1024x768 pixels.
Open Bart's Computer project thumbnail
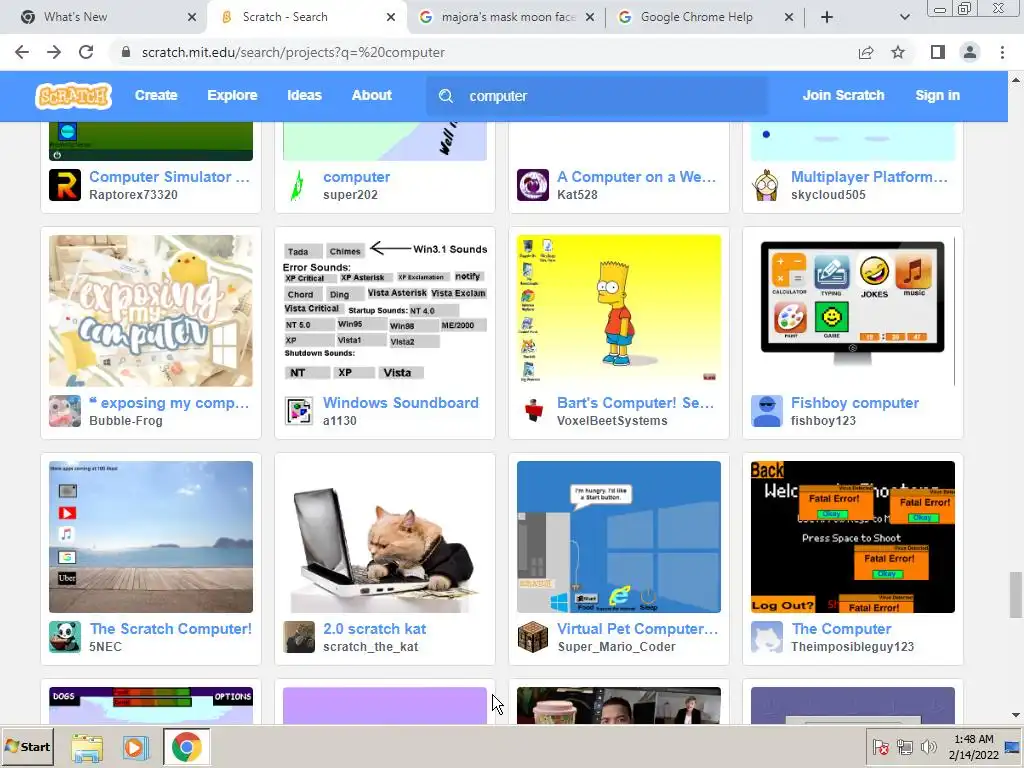pos(618,311)
